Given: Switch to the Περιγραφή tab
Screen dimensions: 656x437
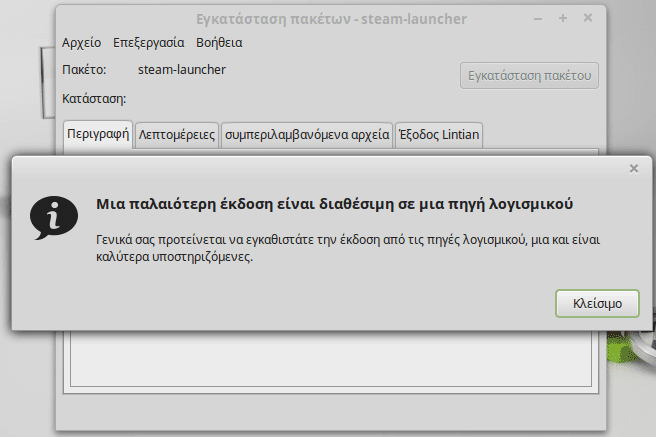Looking at the screenshot, I should point(98,134).
